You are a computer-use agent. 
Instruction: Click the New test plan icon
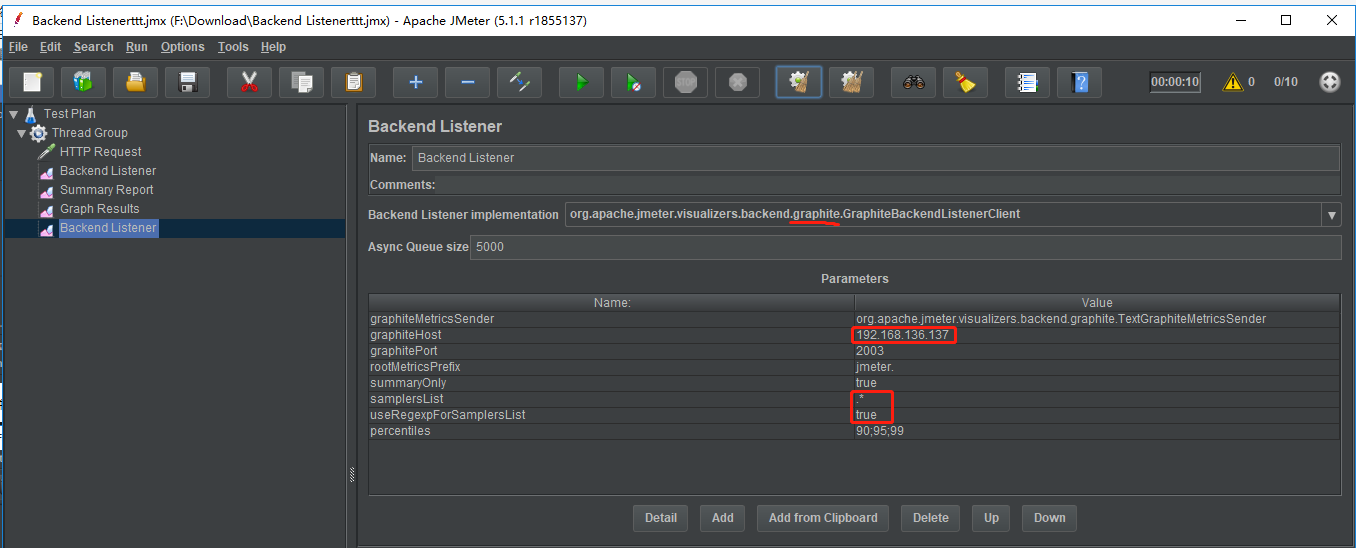click(32, 82)
